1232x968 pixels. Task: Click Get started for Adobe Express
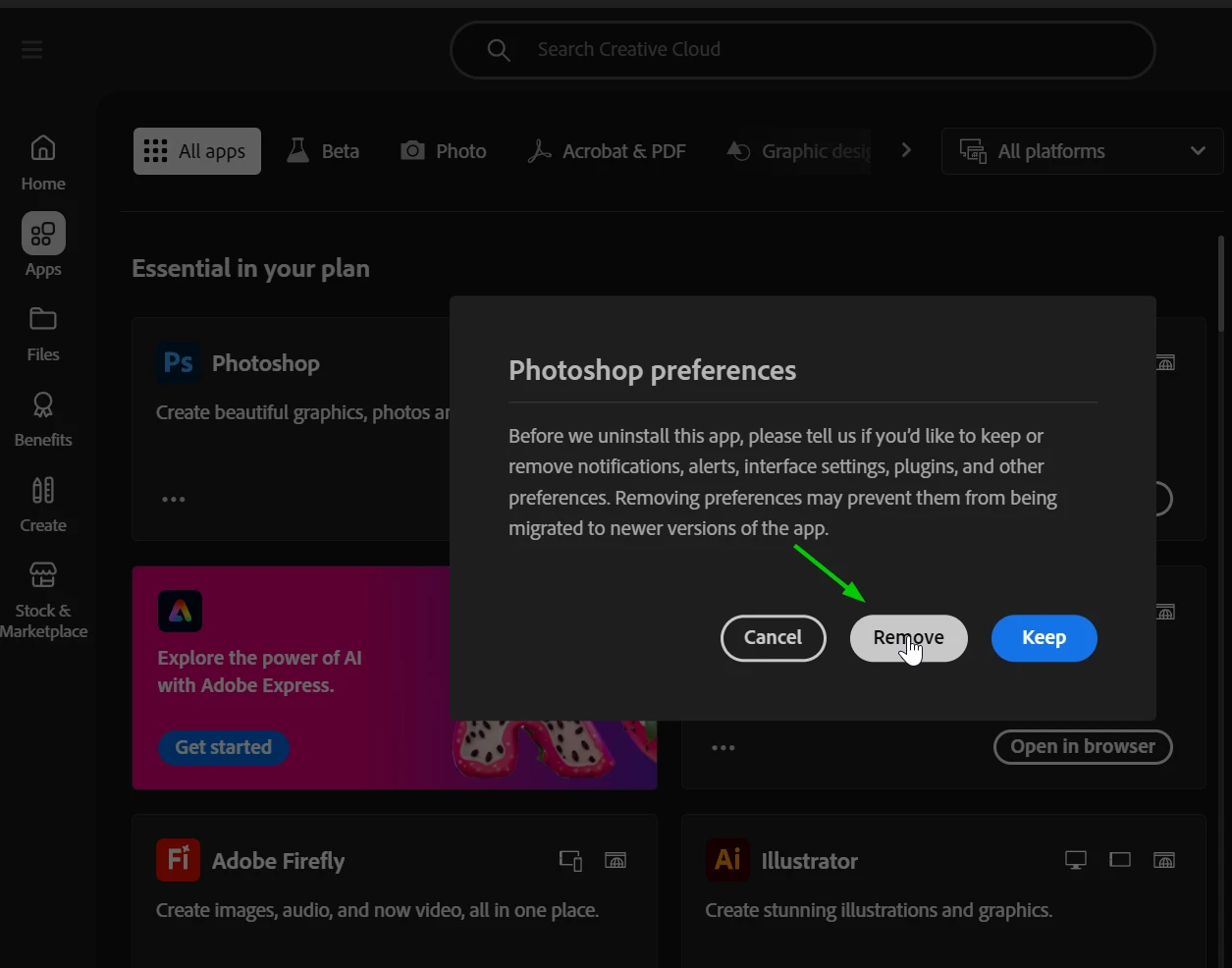pos(224,747)
